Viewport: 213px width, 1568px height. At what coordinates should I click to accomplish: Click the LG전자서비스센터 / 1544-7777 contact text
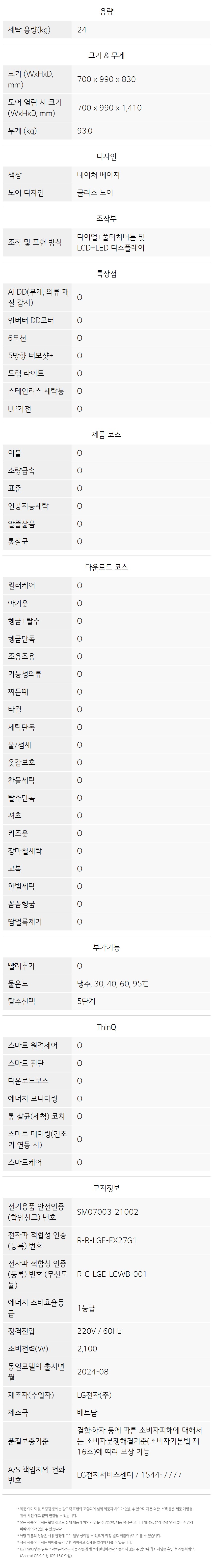click(x=129, y=1475)
